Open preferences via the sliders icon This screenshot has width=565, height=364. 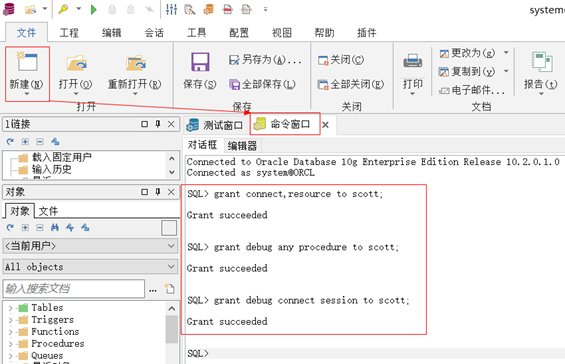pos(171,9)
